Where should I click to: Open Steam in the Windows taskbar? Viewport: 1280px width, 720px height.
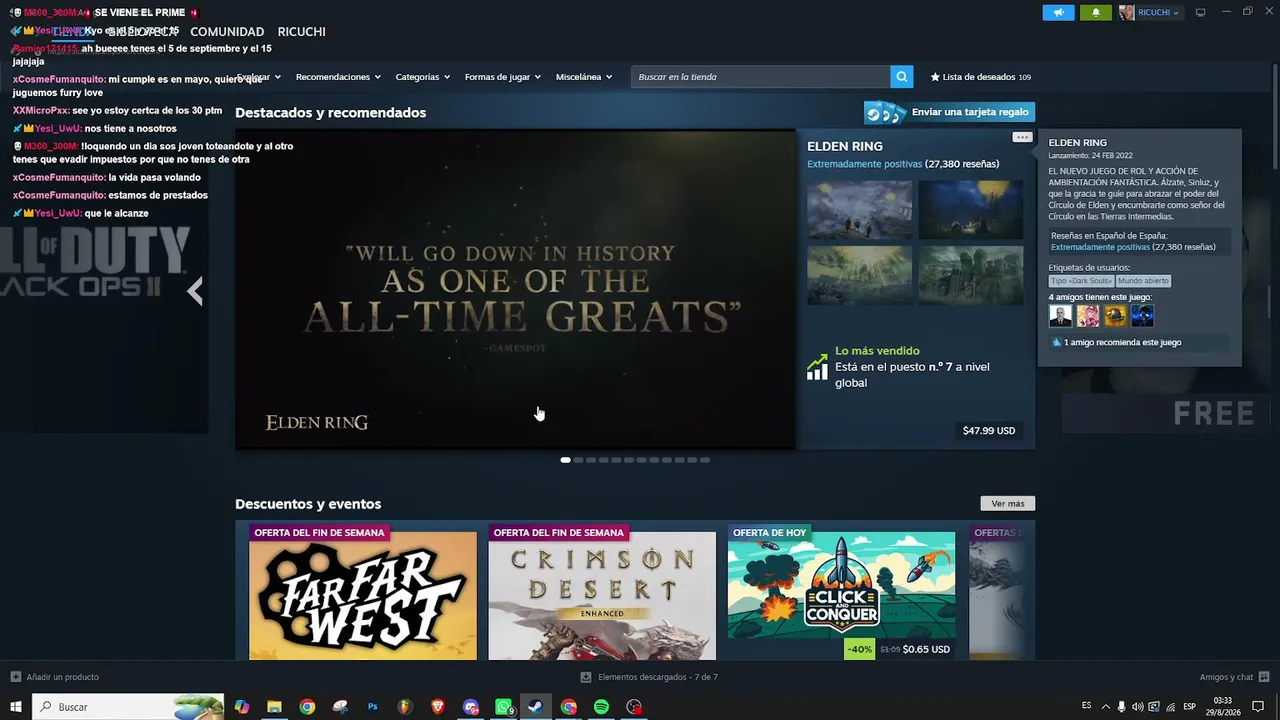pyautogui.click(x=535, y=707)
